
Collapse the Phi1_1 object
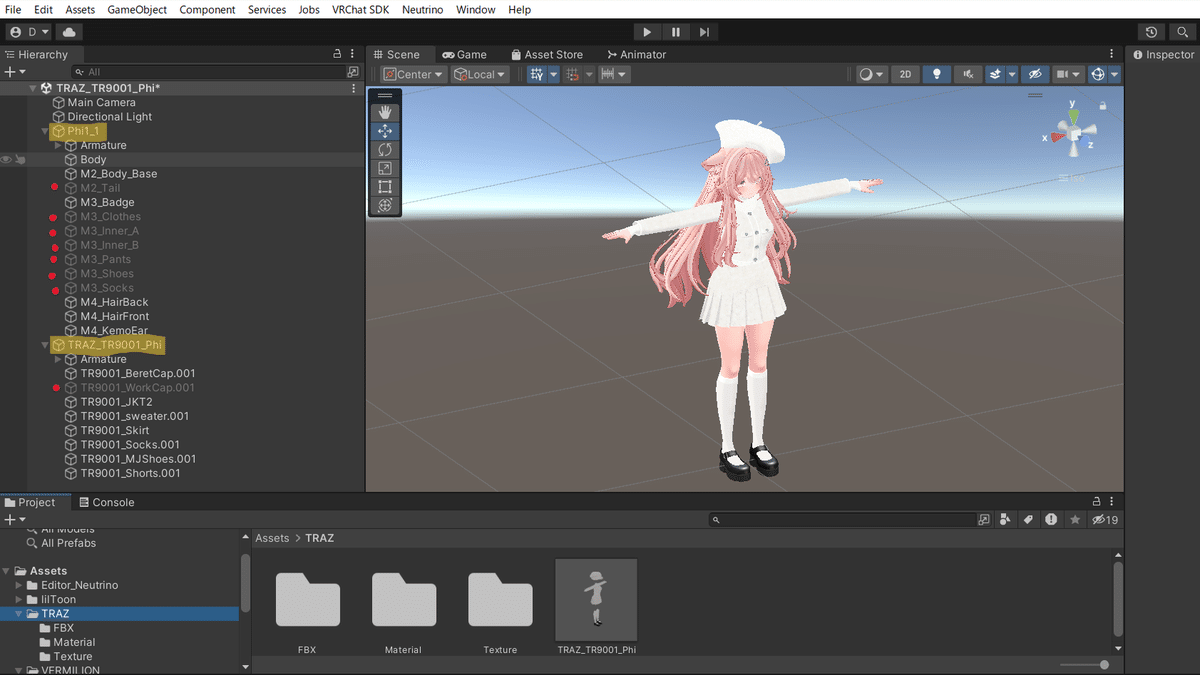(x=45, y=131)
